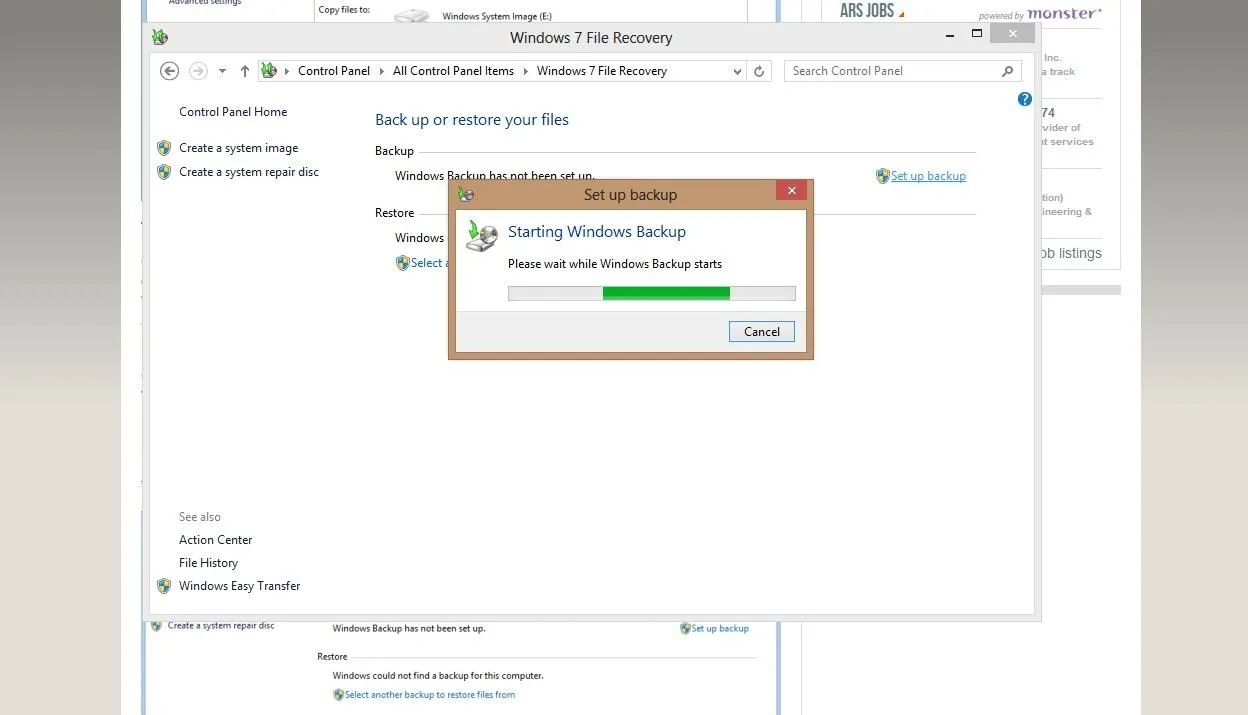Click the 'Back up or restore your files' heading
The height and width of the screenshot is (715, 1248).
(x=472, y=120)
